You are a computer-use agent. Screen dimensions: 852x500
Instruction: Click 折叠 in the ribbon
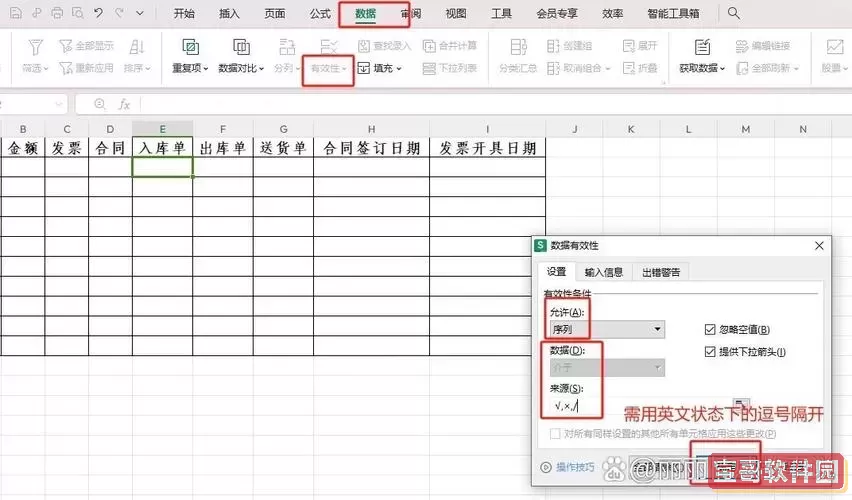[640, 68]
